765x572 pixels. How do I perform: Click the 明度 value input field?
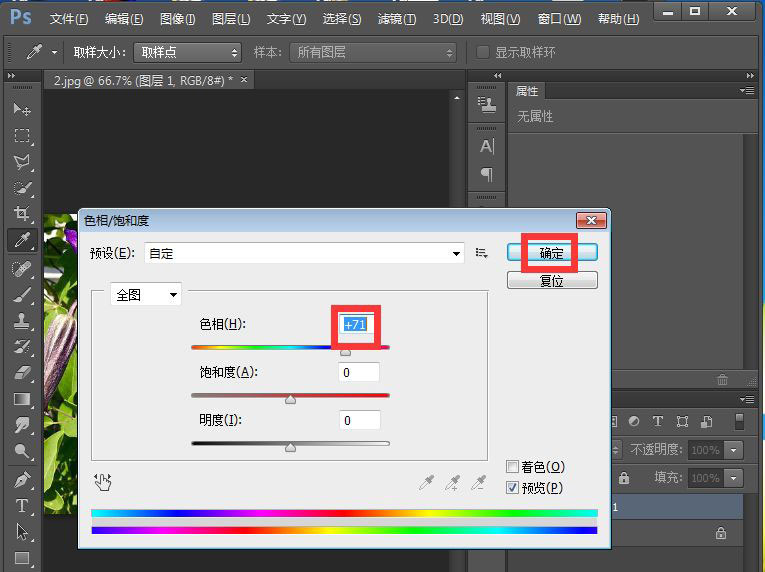click(x=360, y=420)
